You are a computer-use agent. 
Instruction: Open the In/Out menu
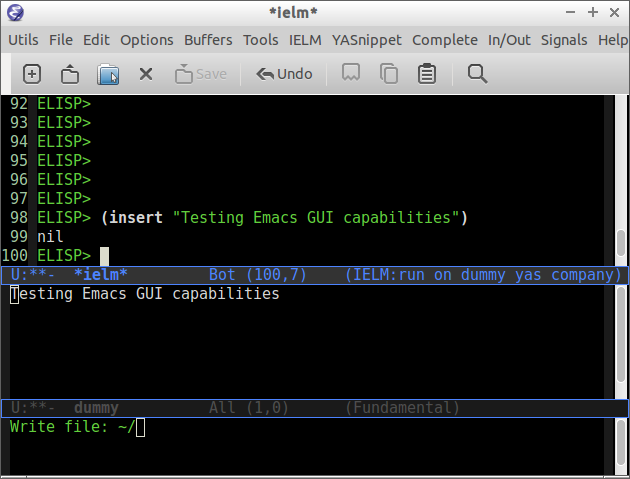[x=509, y=40]
